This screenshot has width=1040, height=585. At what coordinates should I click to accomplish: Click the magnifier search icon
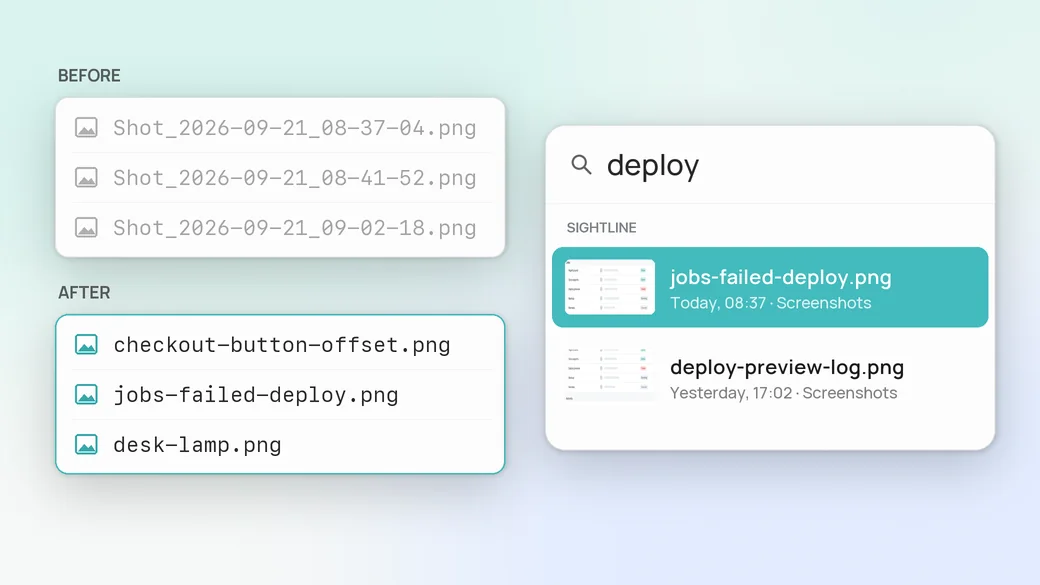(581, 164)
